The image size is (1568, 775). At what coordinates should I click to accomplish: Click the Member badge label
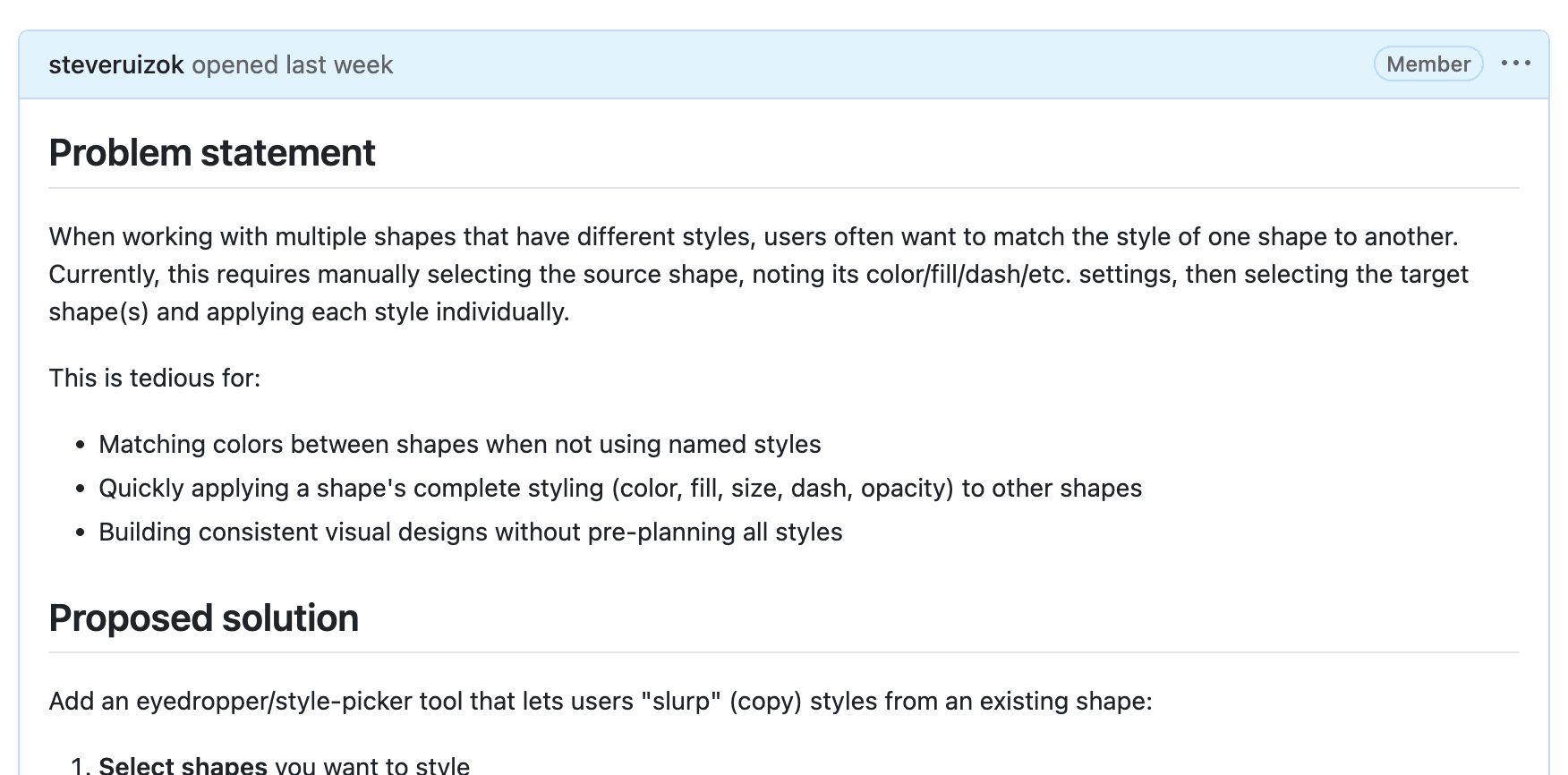click(x=1427, y=64)
